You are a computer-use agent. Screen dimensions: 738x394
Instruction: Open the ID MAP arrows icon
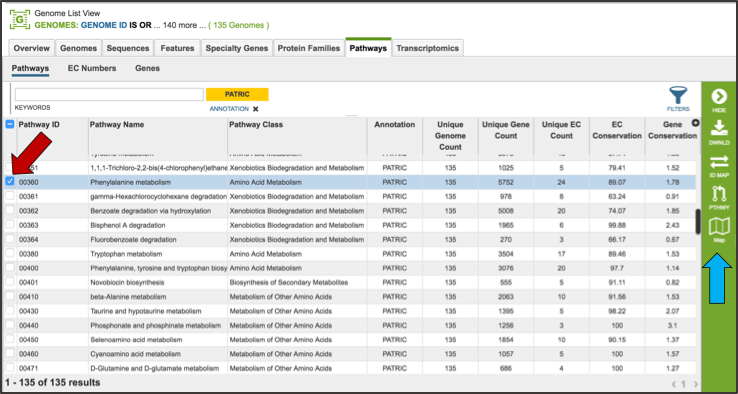719,162
